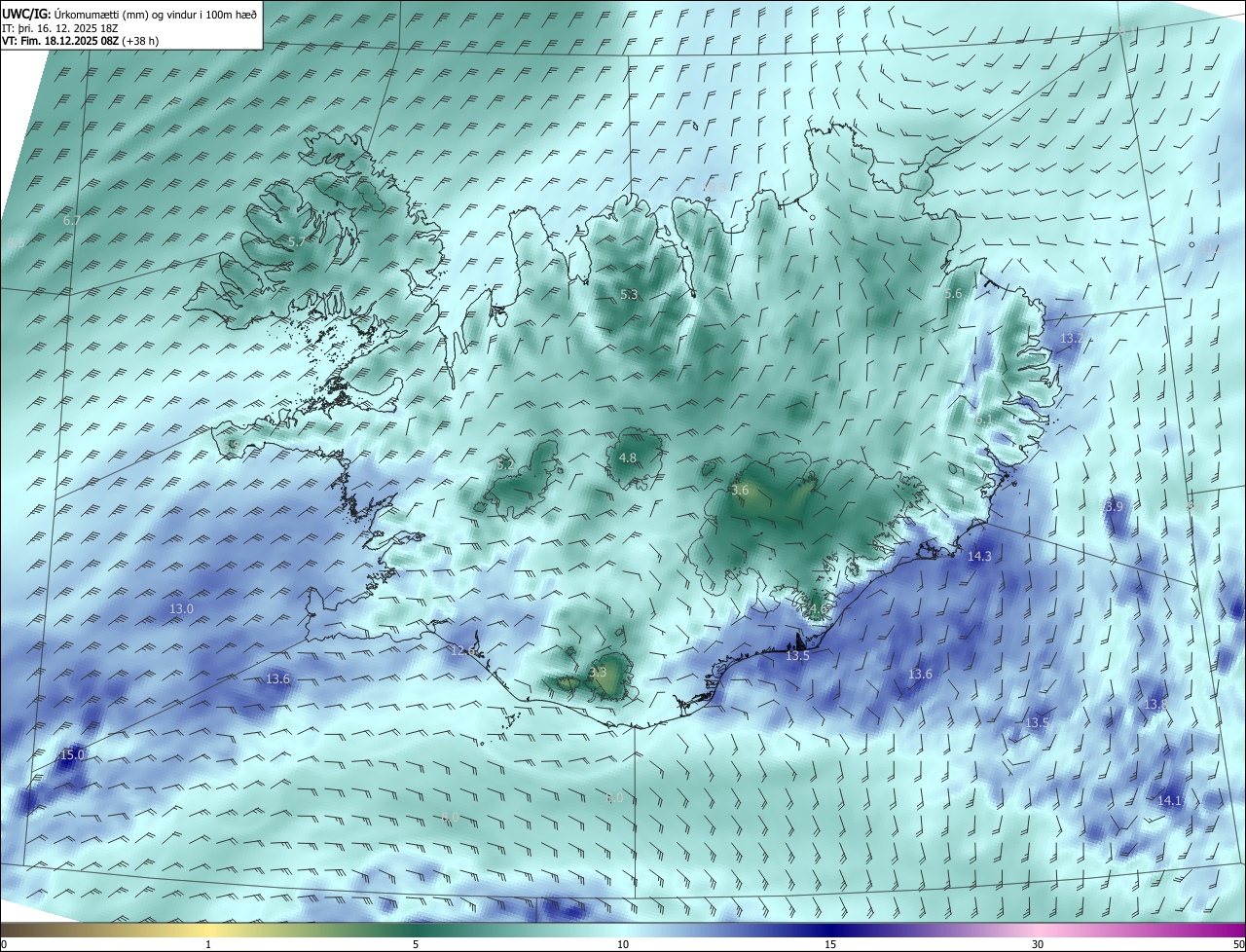The height and width of the screenshot is (952, 1246).
Task: Click the colorbar tick label 10
Action: (623, 945)
